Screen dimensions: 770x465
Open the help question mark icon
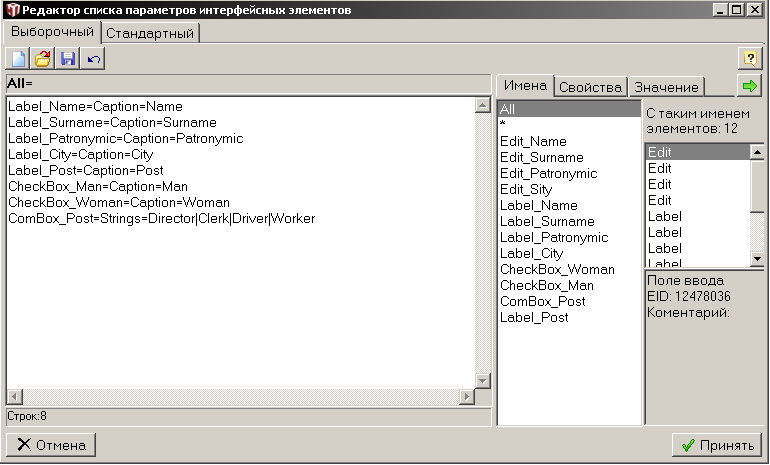(750, 59)
